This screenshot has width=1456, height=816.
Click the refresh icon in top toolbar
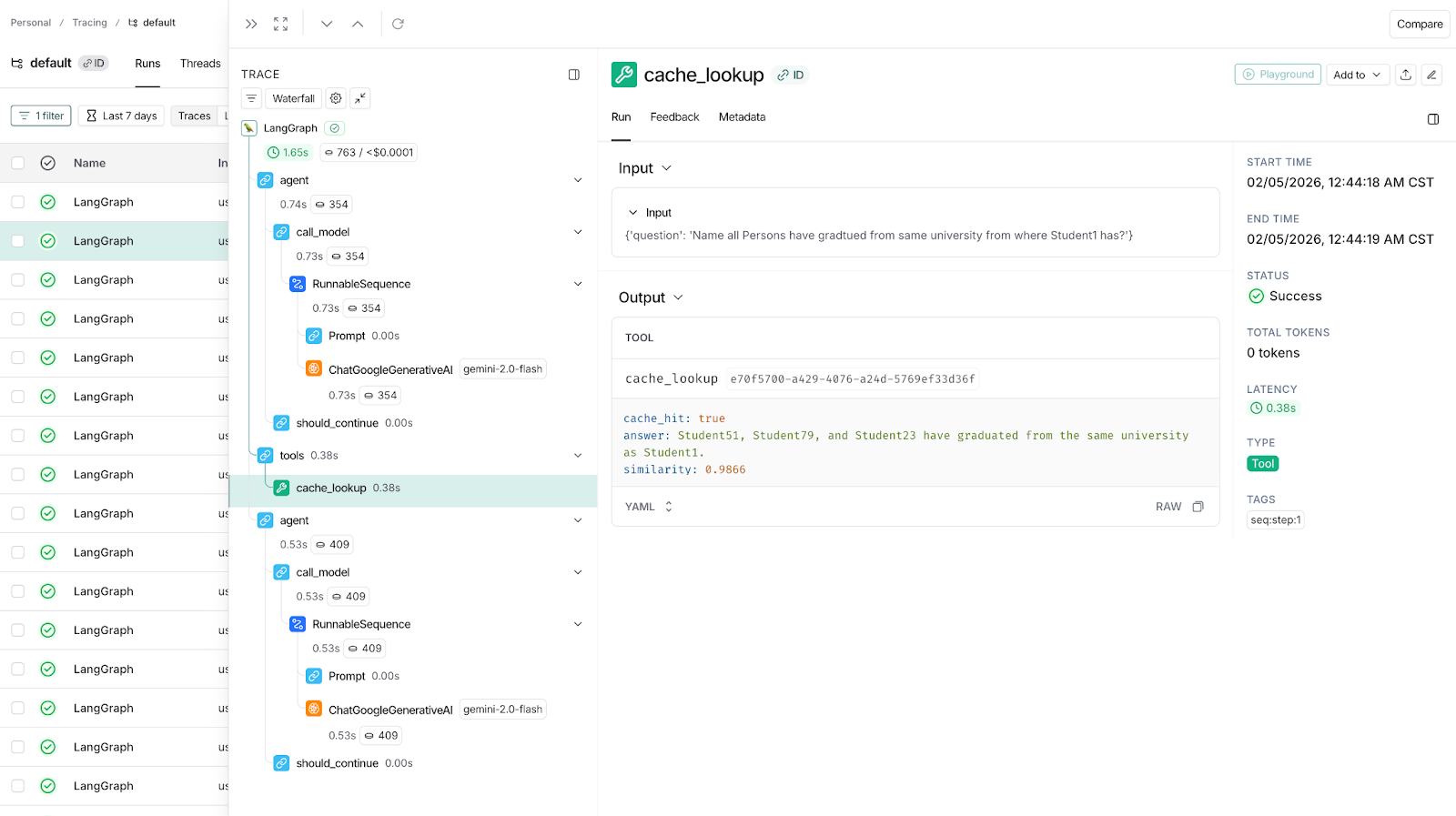click(x=398, y=24)
